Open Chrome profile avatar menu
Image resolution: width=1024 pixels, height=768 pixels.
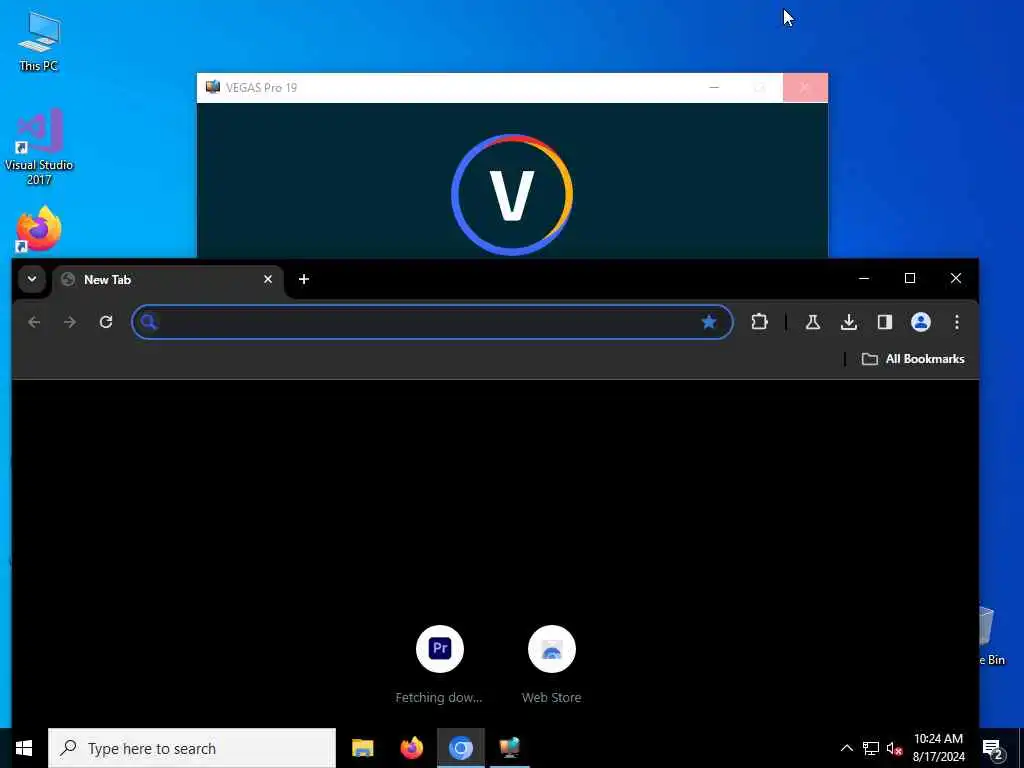pyautogui.click(x=921, y=322)
